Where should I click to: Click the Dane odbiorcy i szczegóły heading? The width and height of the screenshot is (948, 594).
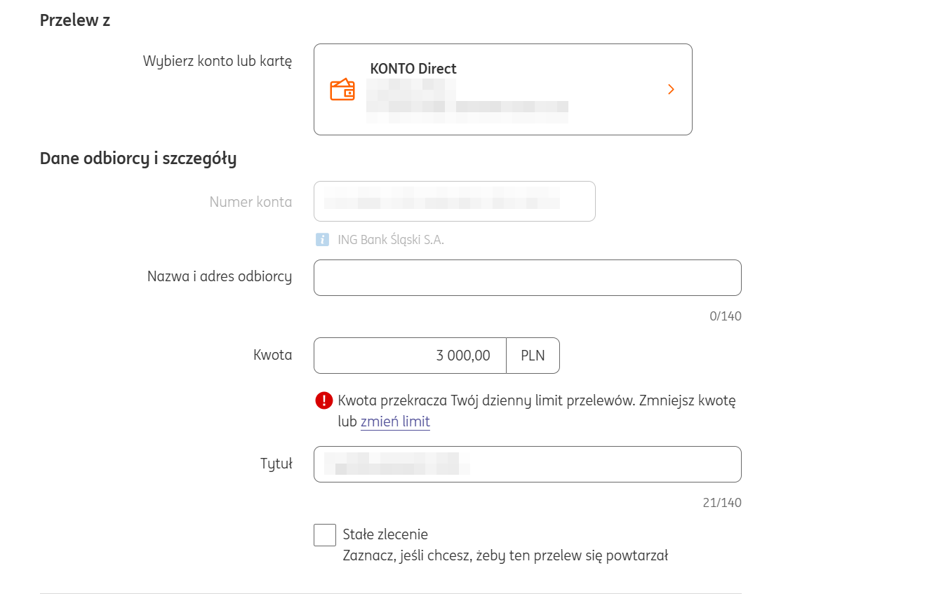tap(138, 158)
